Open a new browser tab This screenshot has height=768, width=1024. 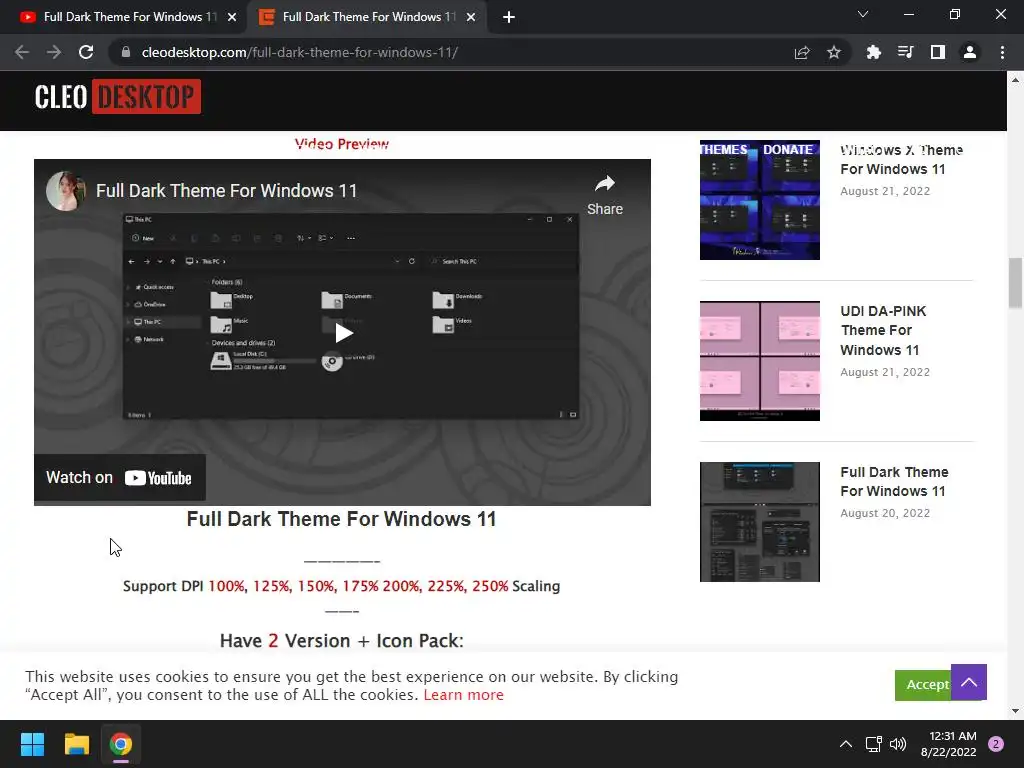[509, 17]
